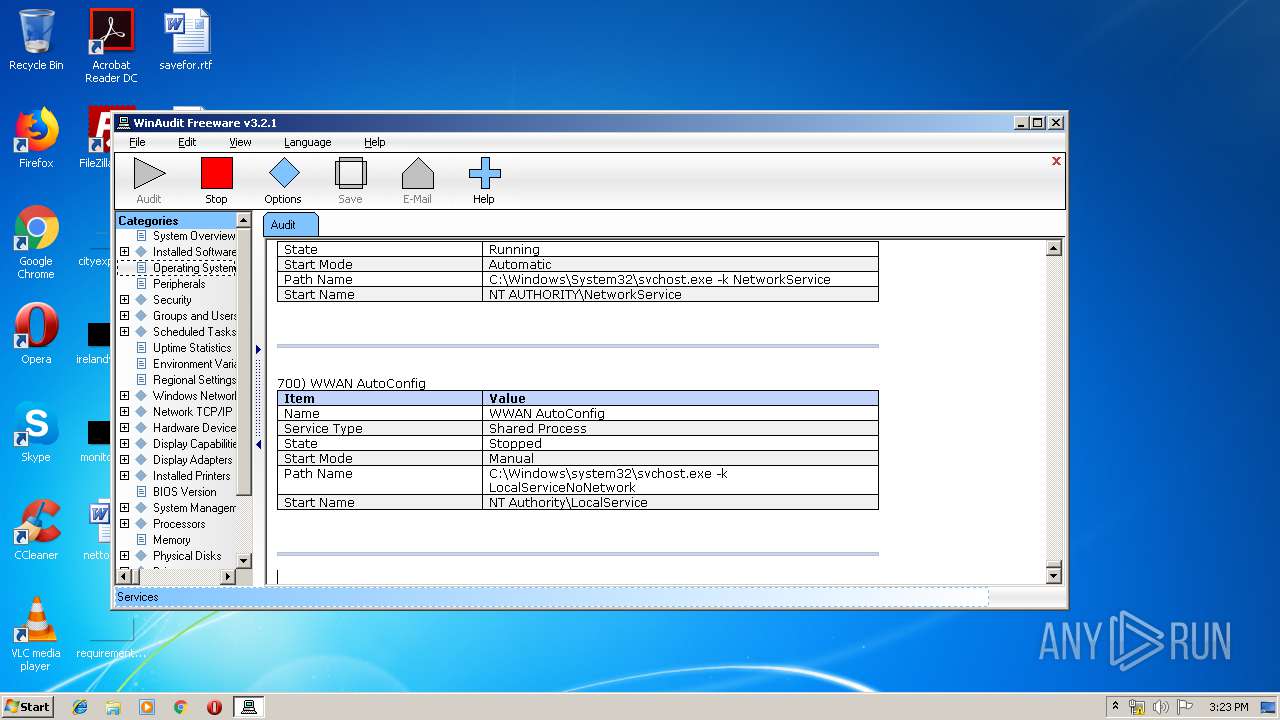Open Recycle Bin on the desktop

(x=36, y=40)
